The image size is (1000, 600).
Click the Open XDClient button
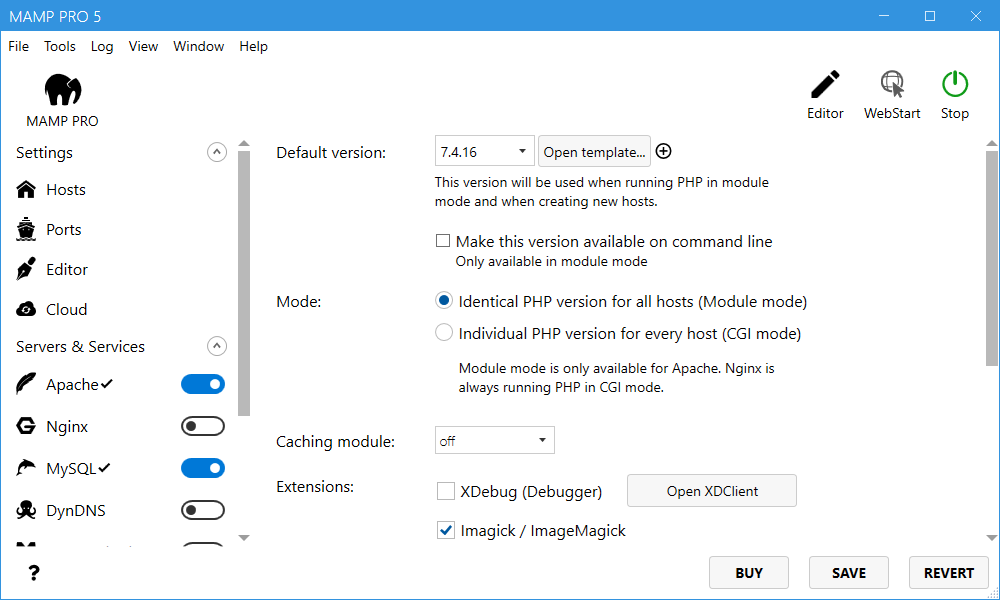[x=712, y=491]
